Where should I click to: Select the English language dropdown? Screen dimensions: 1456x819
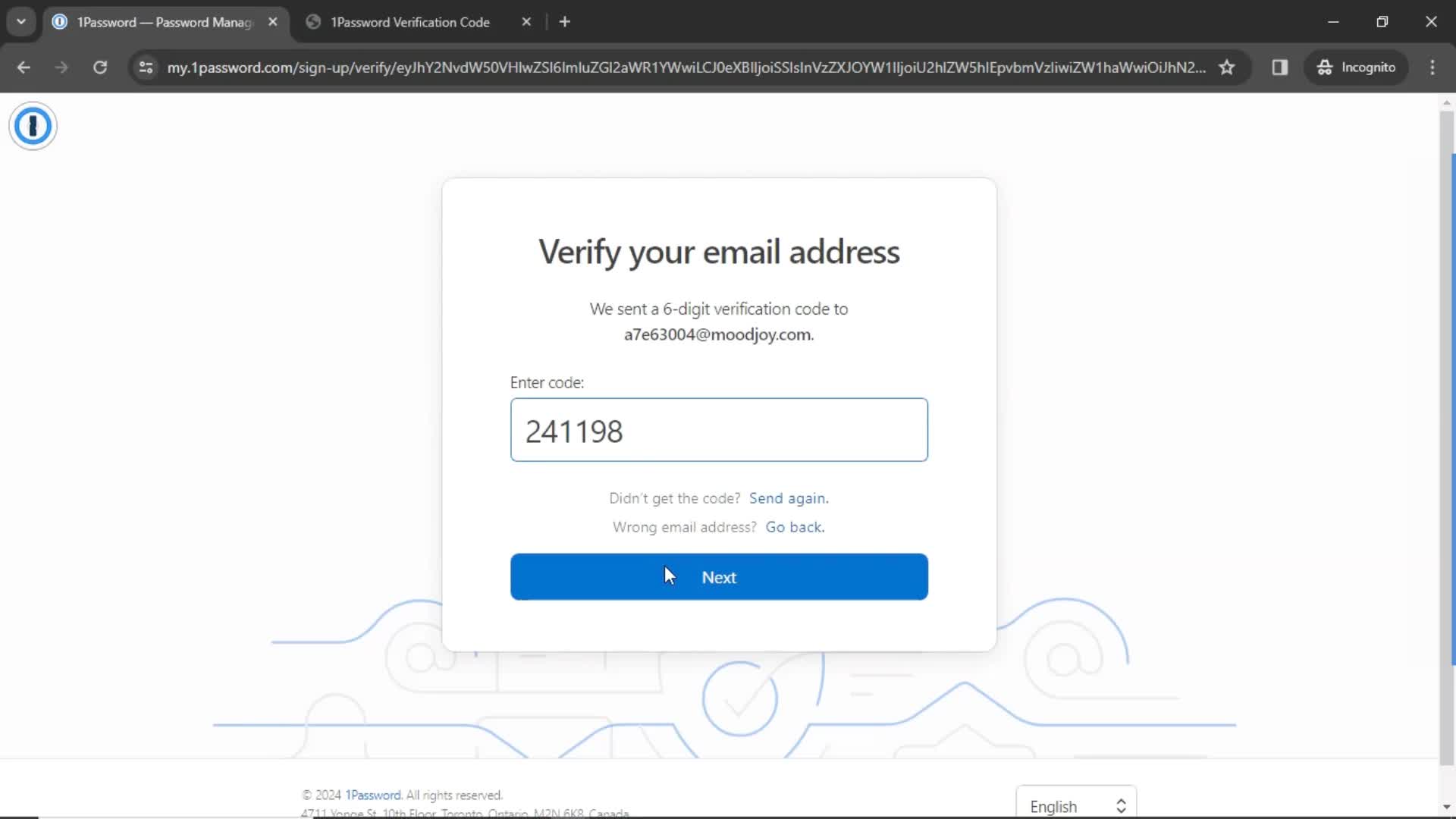click(1076, 805)
